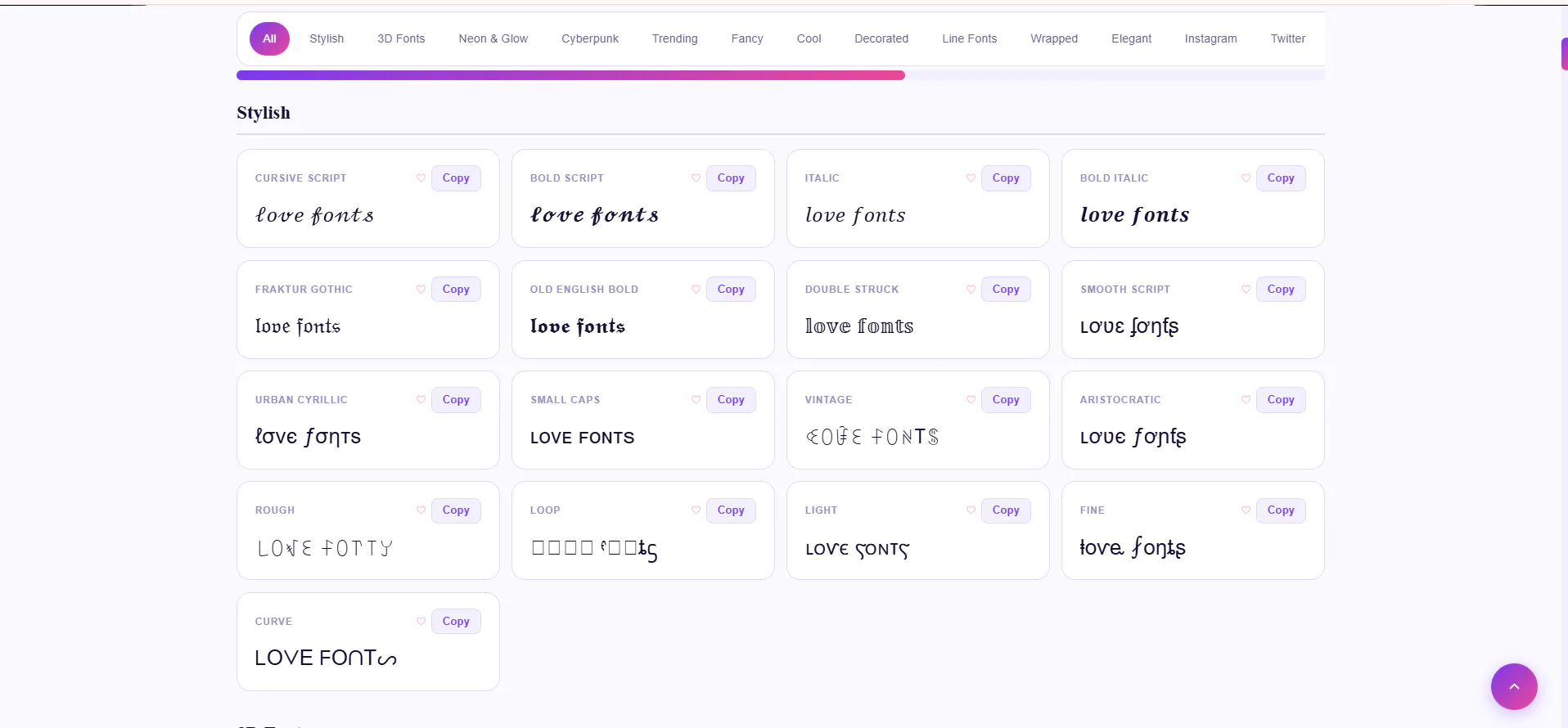Like the Aristocratic font card
The width and height of the screenshot is (1568, 728).
pyautogui.click(x=1246, y=400)
